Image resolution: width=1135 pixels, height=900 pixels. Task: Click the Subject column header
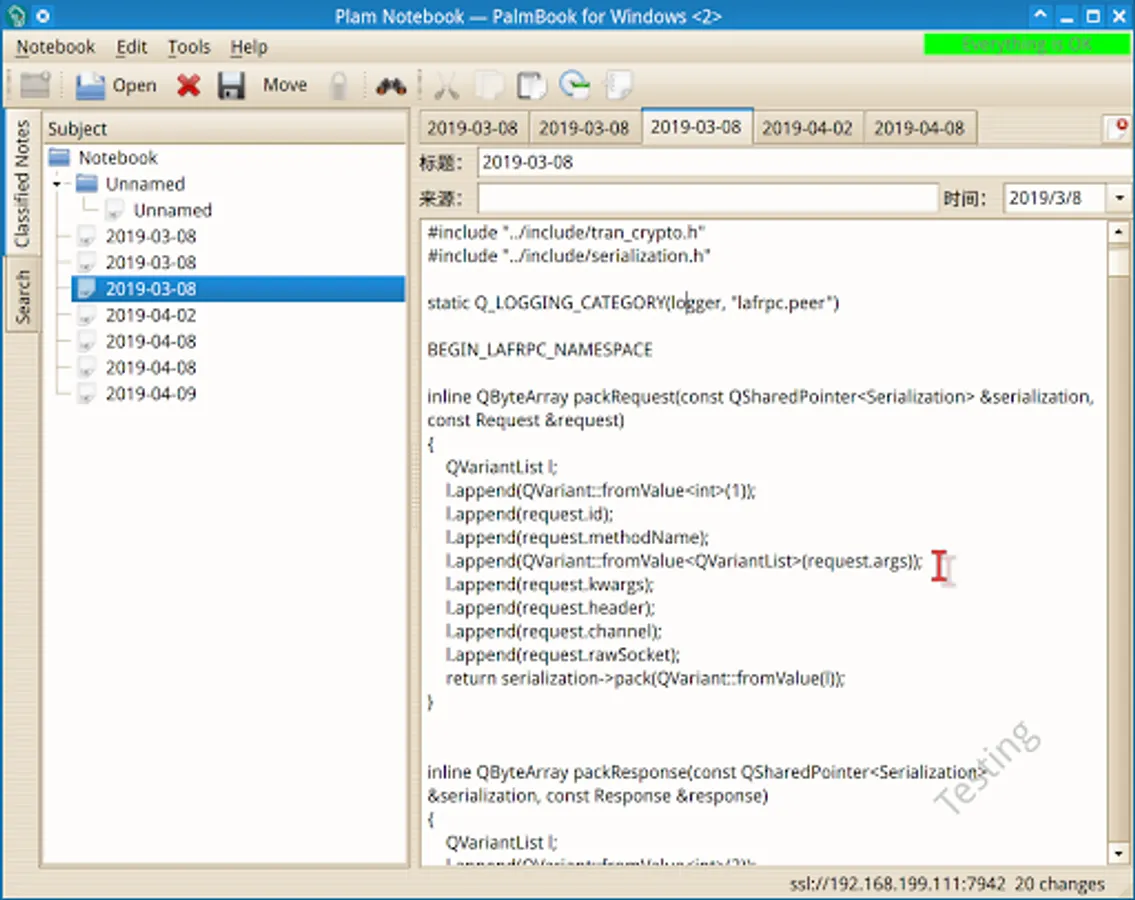[224, 128]
